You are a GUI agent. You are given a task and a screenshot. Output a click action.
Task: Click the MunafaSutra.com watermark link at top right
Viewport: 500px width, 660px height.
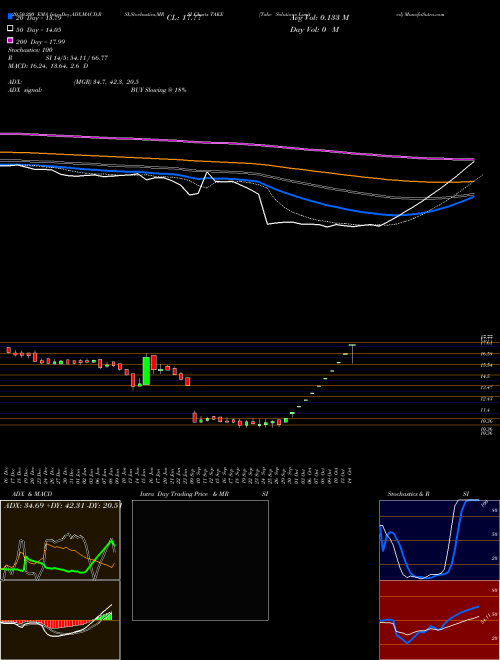point(420,14)
